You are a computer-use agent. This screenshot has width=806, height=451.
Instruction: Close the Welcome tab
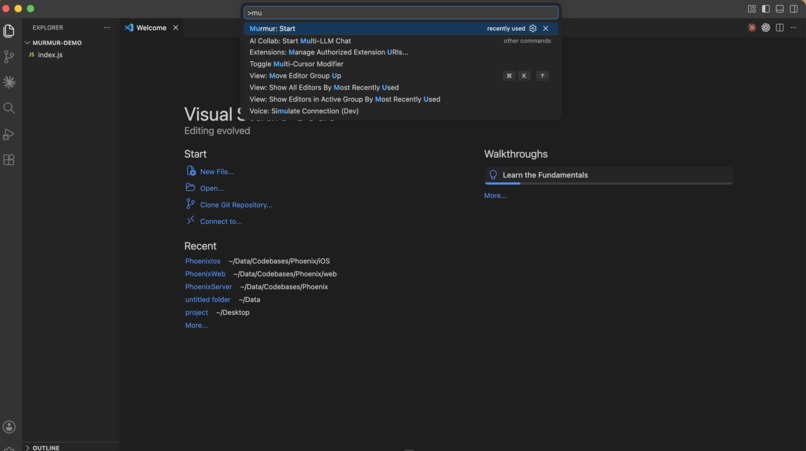tap(175, 28)
